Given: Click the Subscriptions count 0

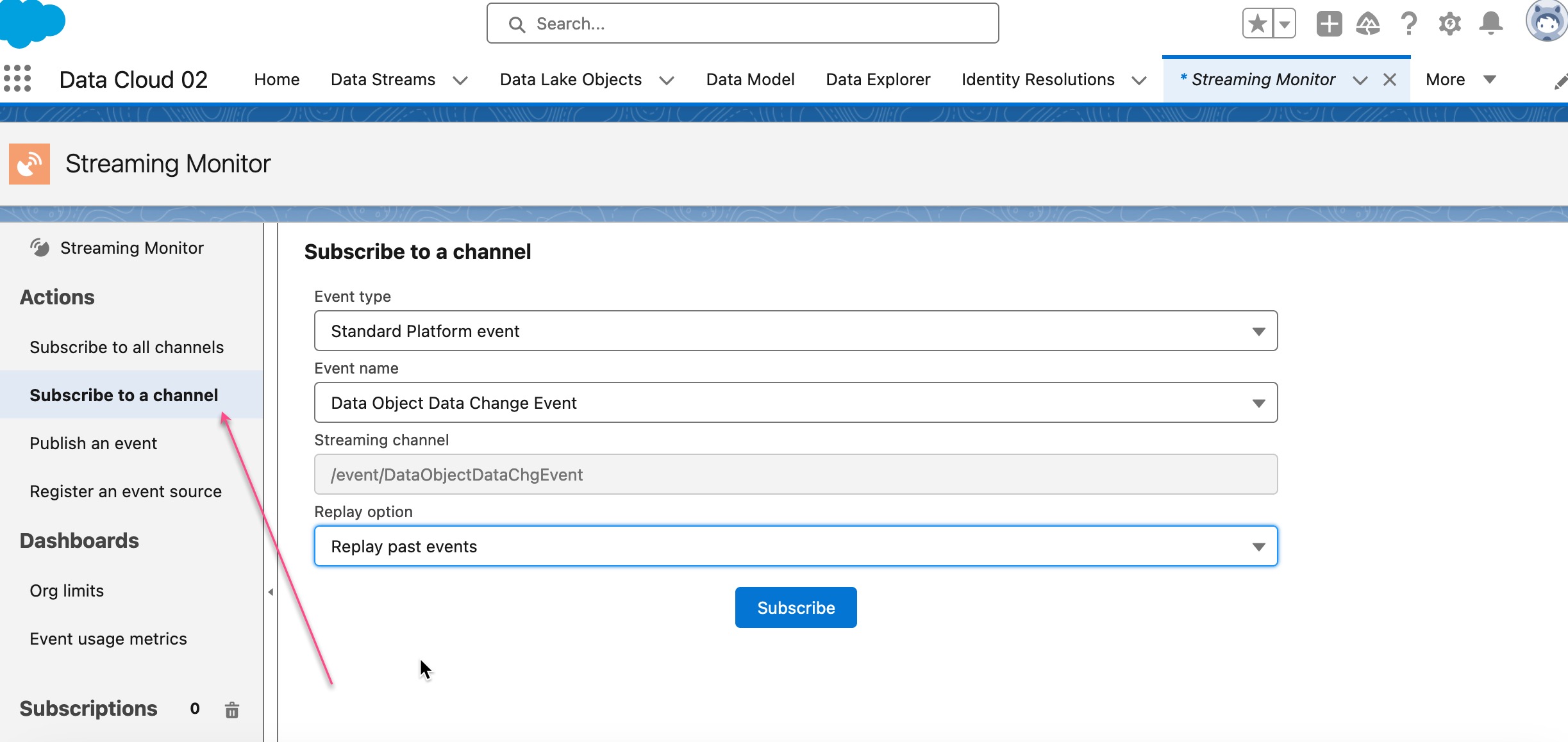Looking at the screenshot, I should click(195, 709).
